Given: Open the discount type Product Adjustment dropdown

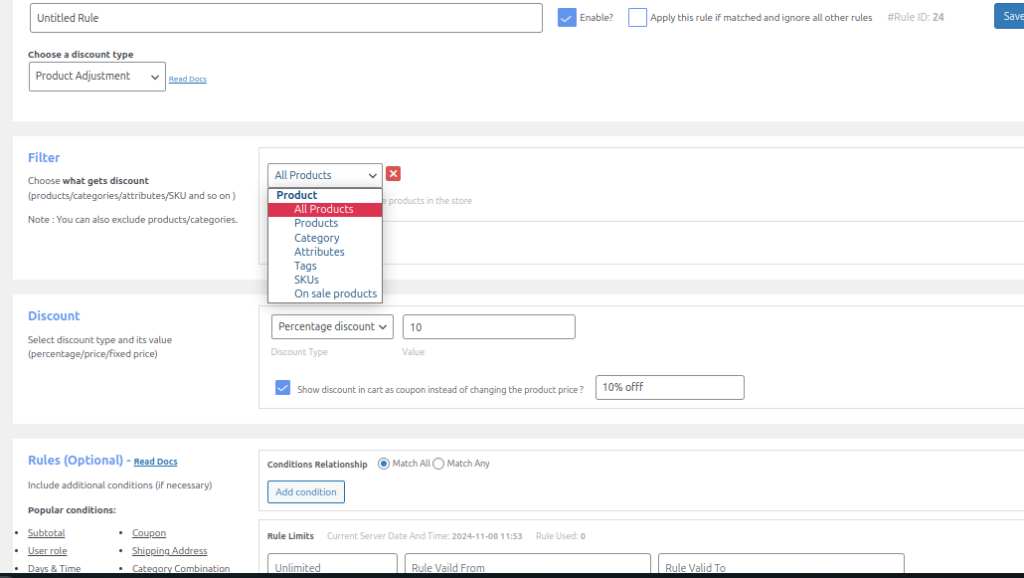Looking at the screenshot, I should [x=97, y=76].
